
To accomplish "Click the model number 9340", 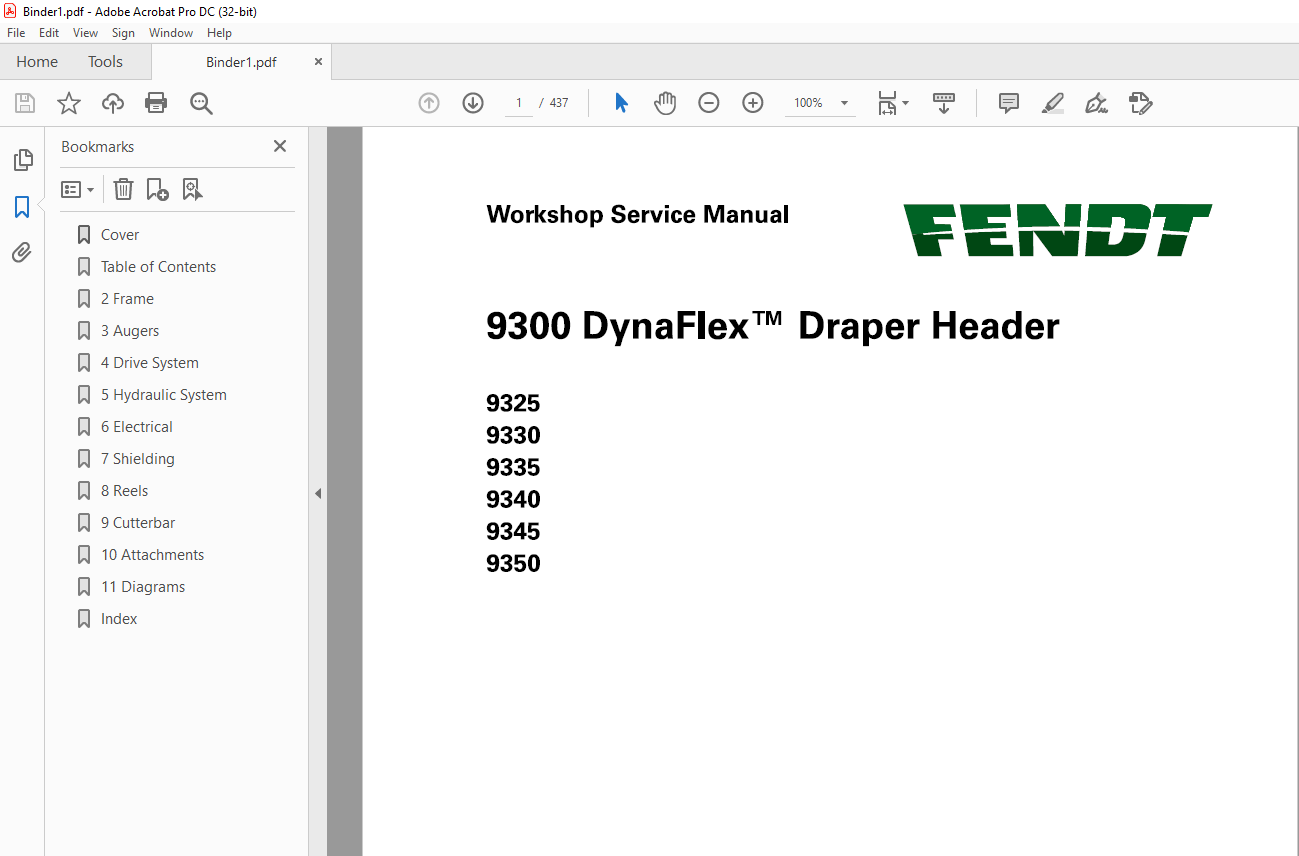I will [513, 500].
